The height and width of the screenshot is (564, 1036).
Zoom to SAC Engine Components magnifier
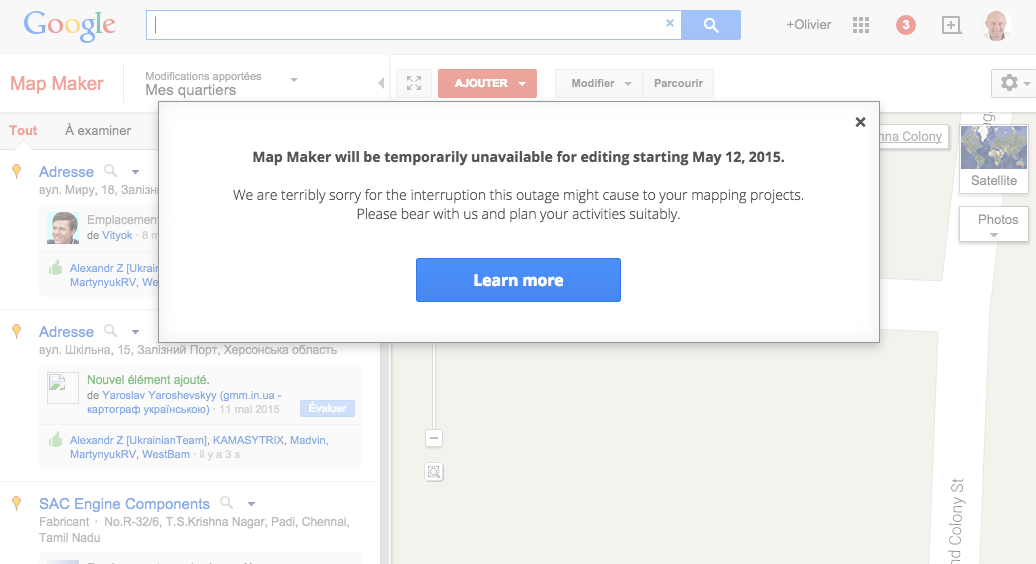click(x=227, y=503)
